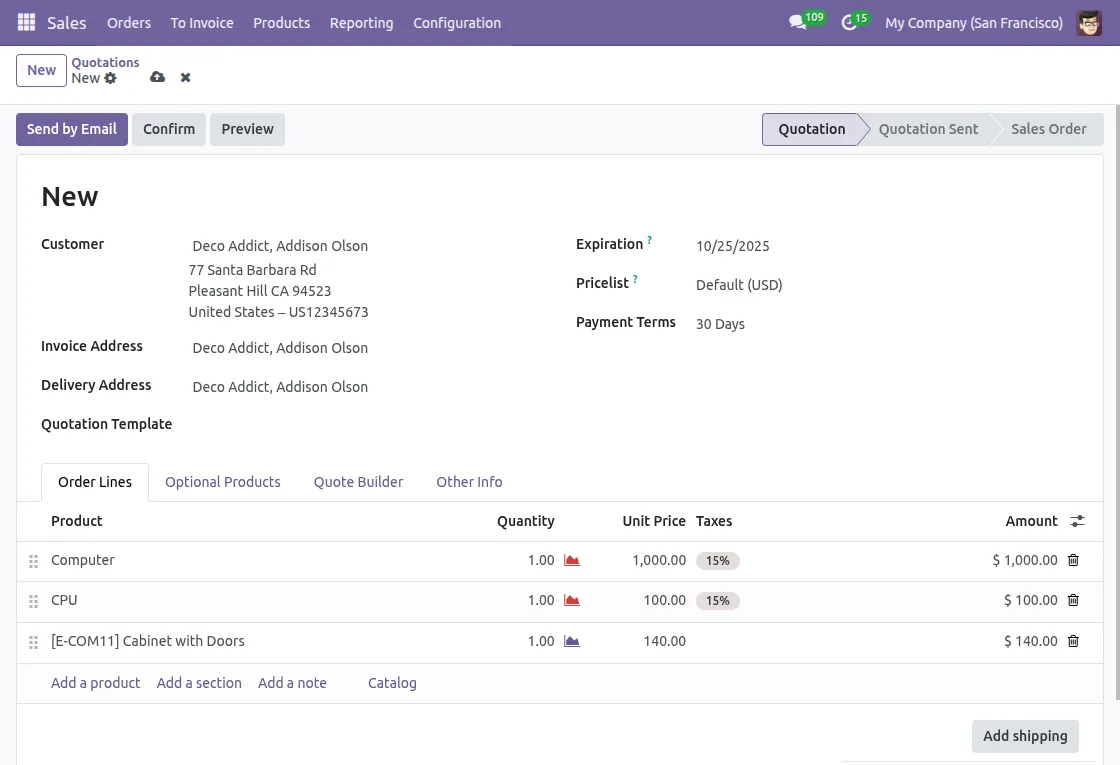Click the user profile avatar
This screenshot has width=1120, height=765.
(x=1089, y=22)
